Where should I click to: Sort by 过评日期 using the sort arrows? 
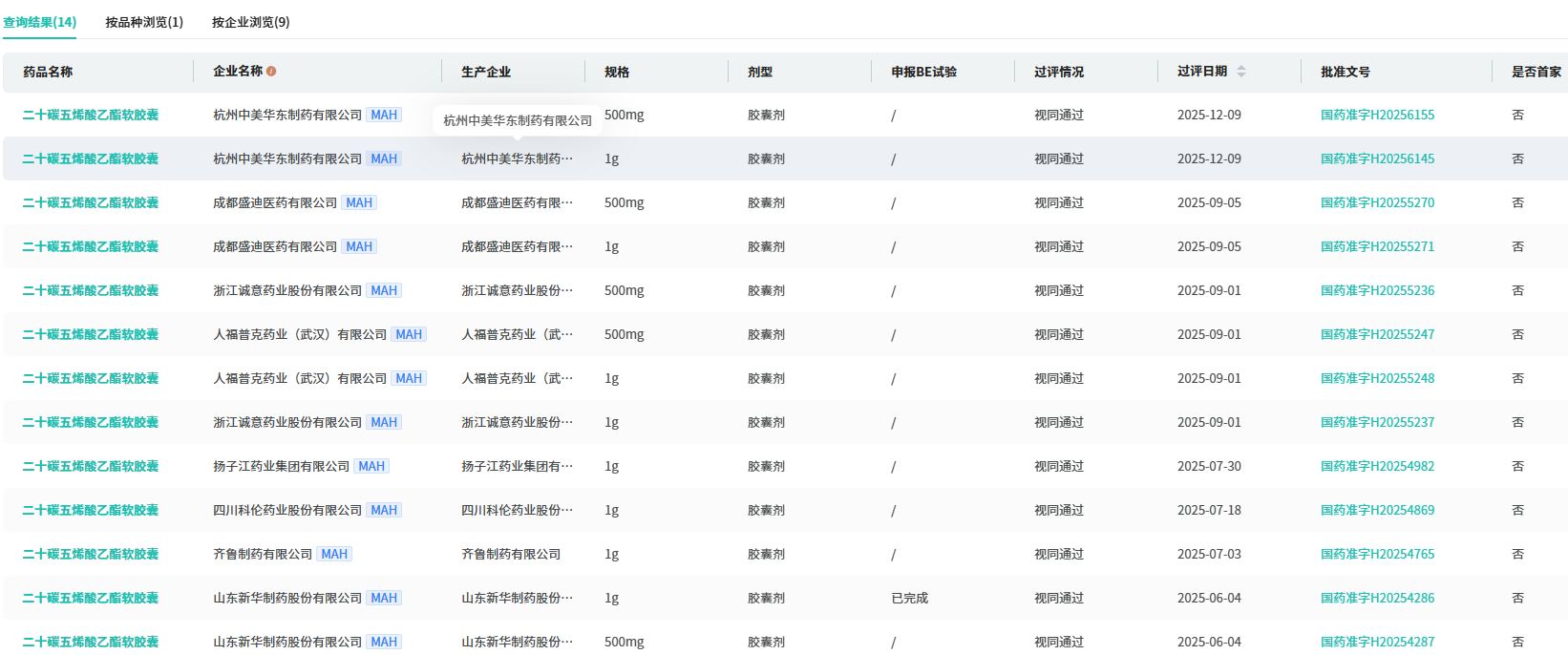pyautogui.click(x=1241, y=72)
